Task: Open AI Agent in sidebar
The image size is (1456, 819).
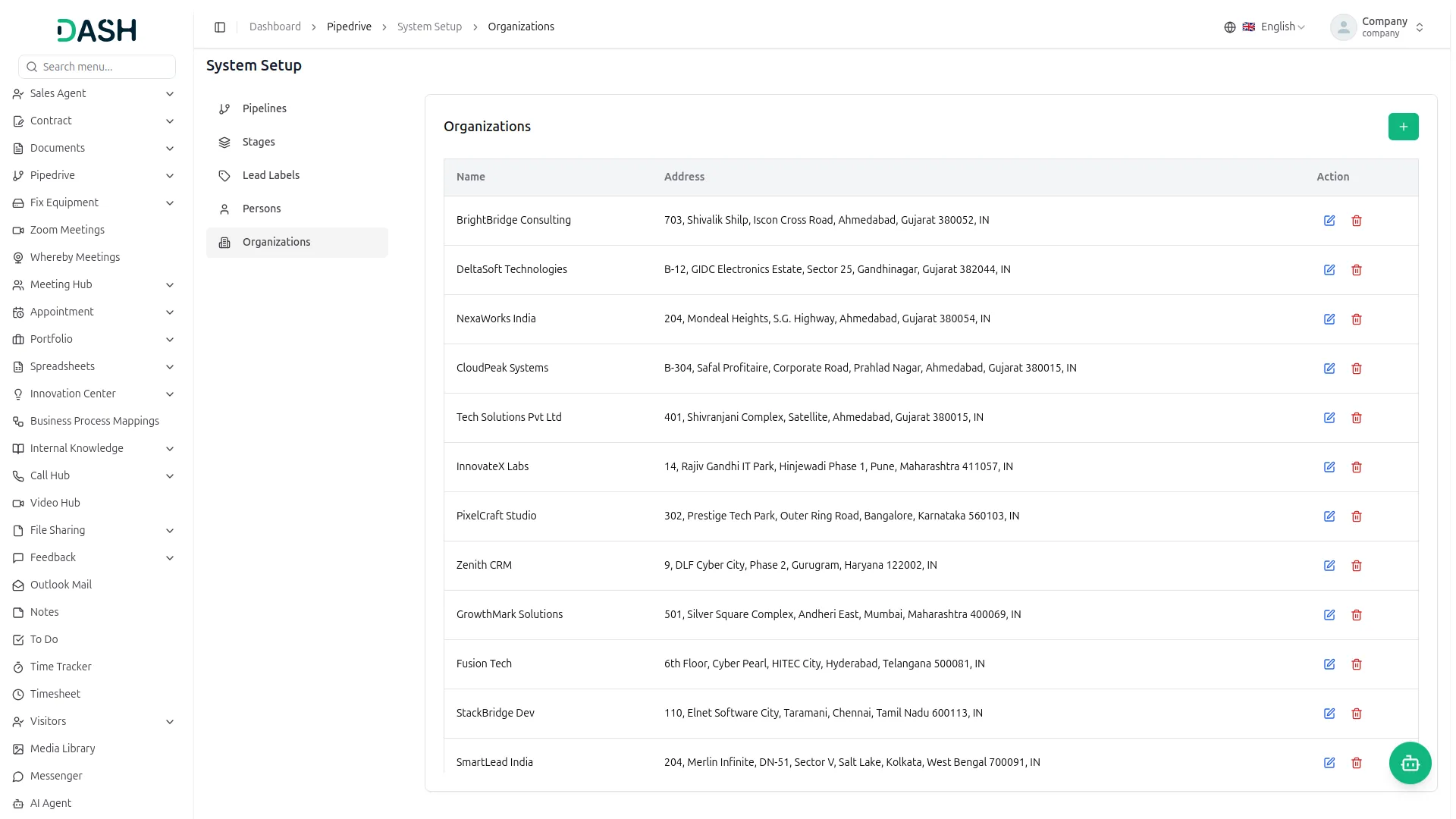Action: 94,803
